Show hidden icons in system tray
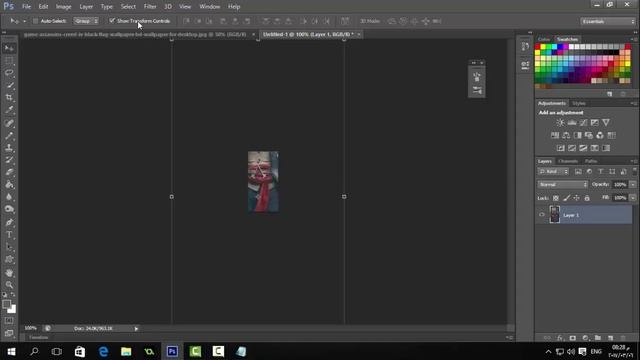The width and height of the screenshot is (640, 360). click(548, 351)
